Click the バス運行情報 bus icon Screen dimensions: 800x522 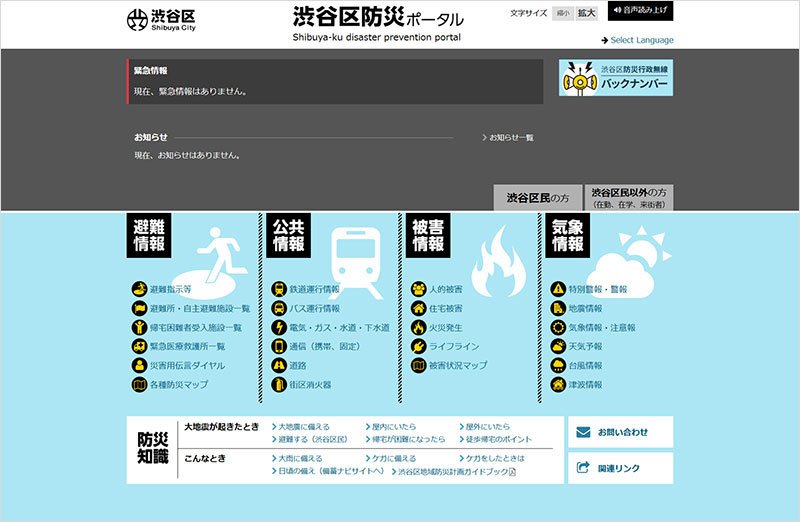[x=279, y=308]
